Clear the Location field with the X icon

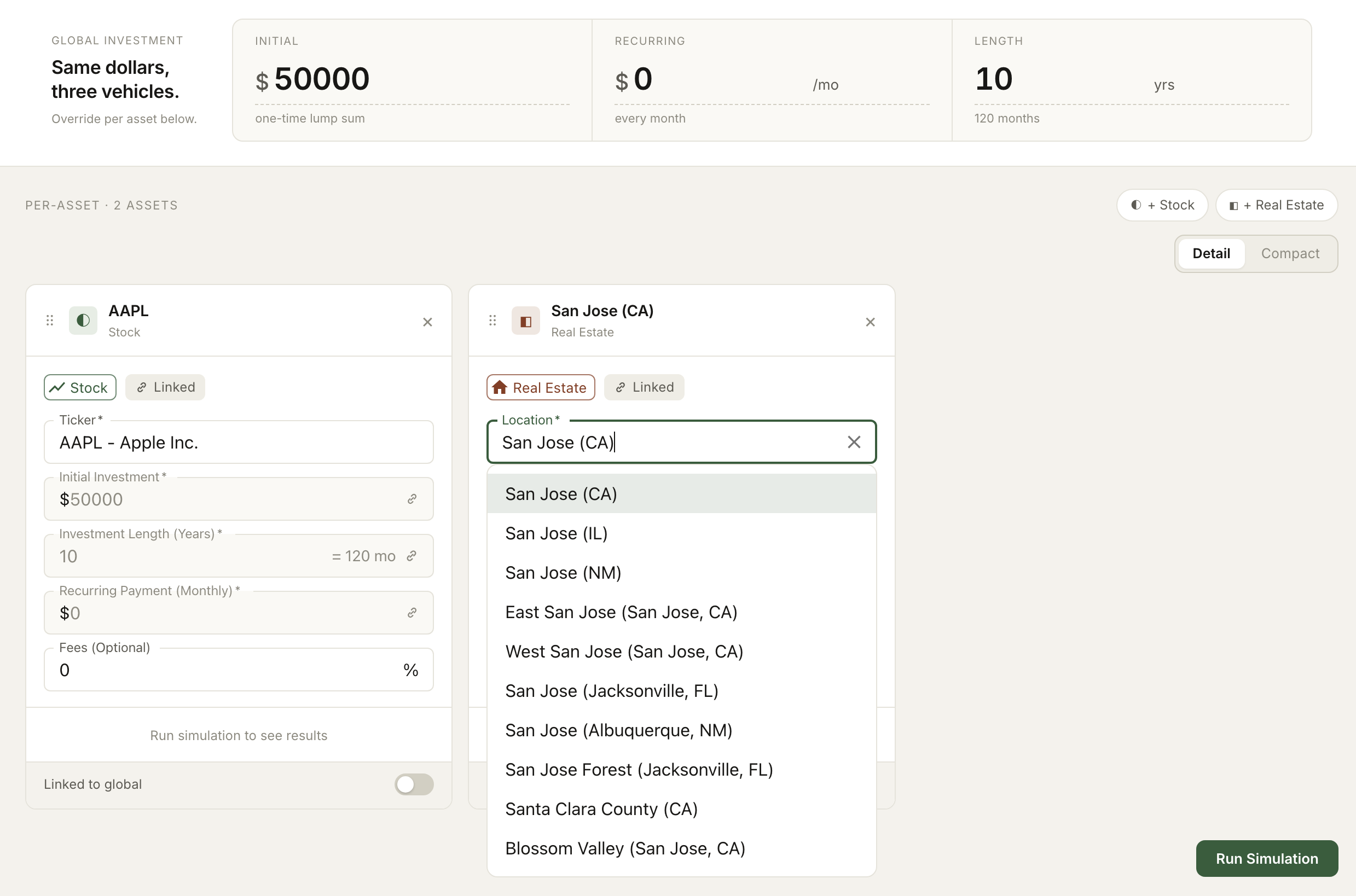click(x=854, y=442)
